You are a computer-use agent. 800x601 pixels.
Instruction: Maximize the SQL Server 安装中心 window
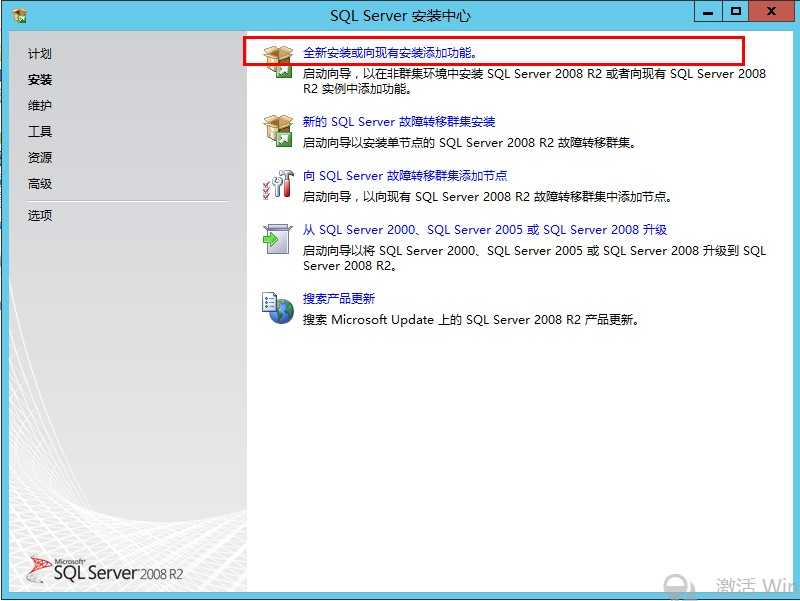(736, 12)
